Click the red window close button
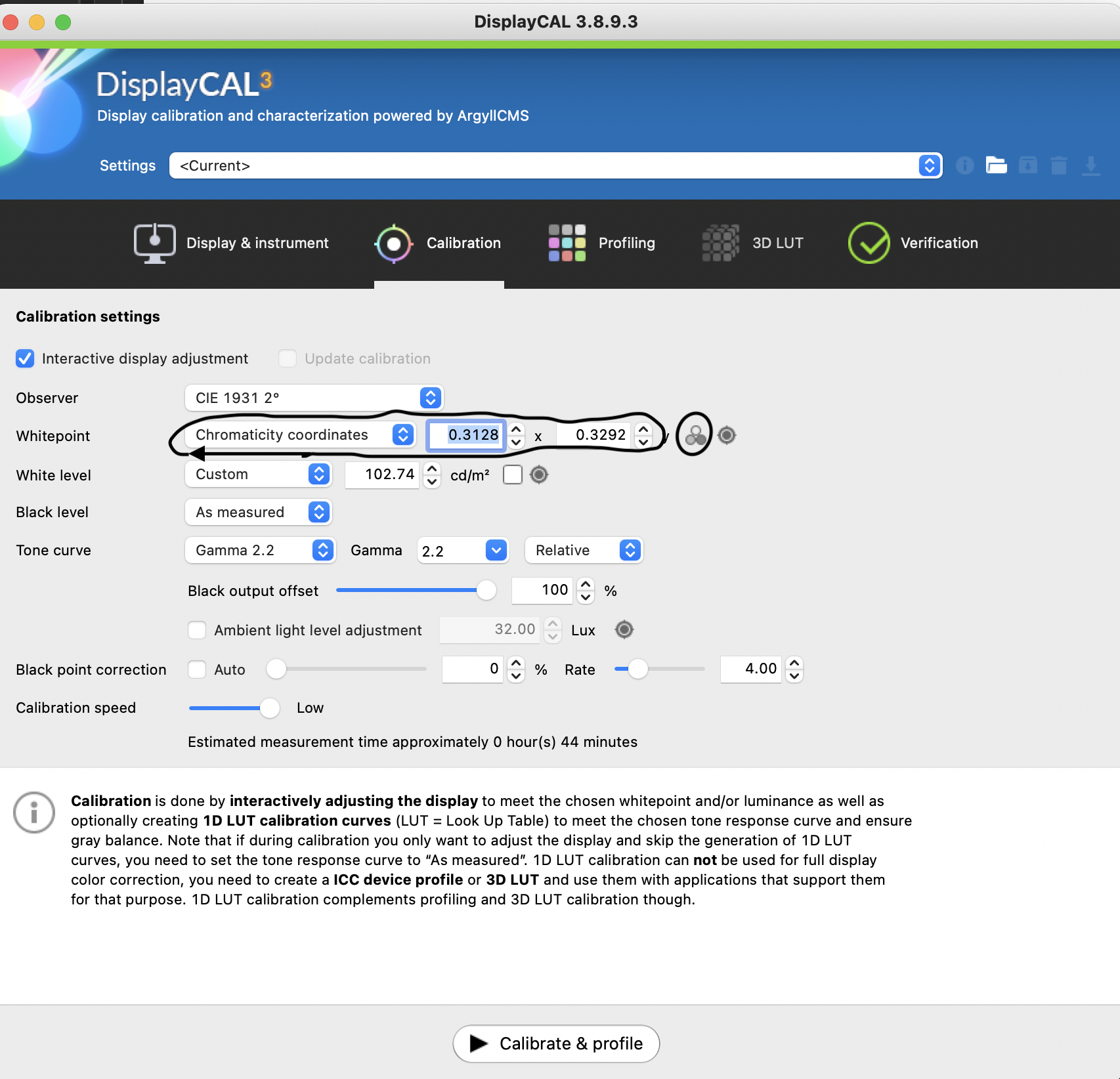1120x1079 pixels. tap(11, 22)
